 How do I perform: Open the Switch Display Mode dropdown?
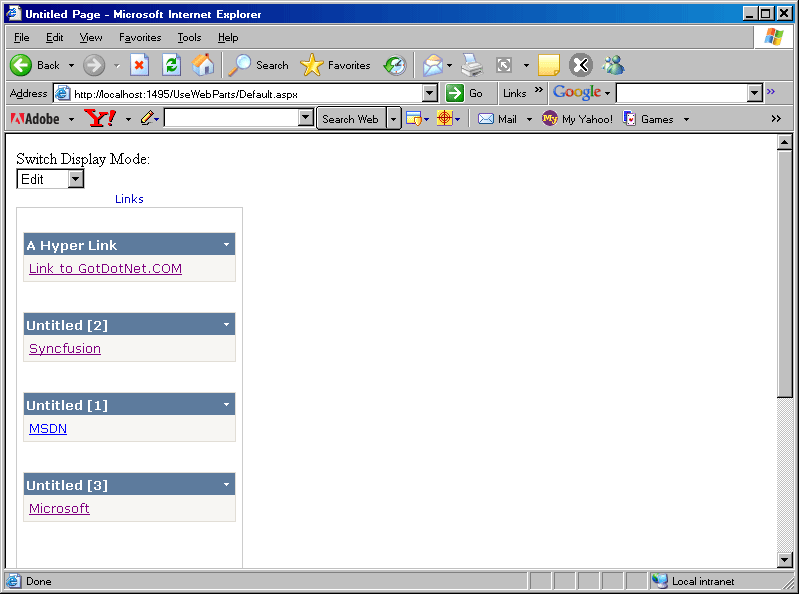pos(76,179)
